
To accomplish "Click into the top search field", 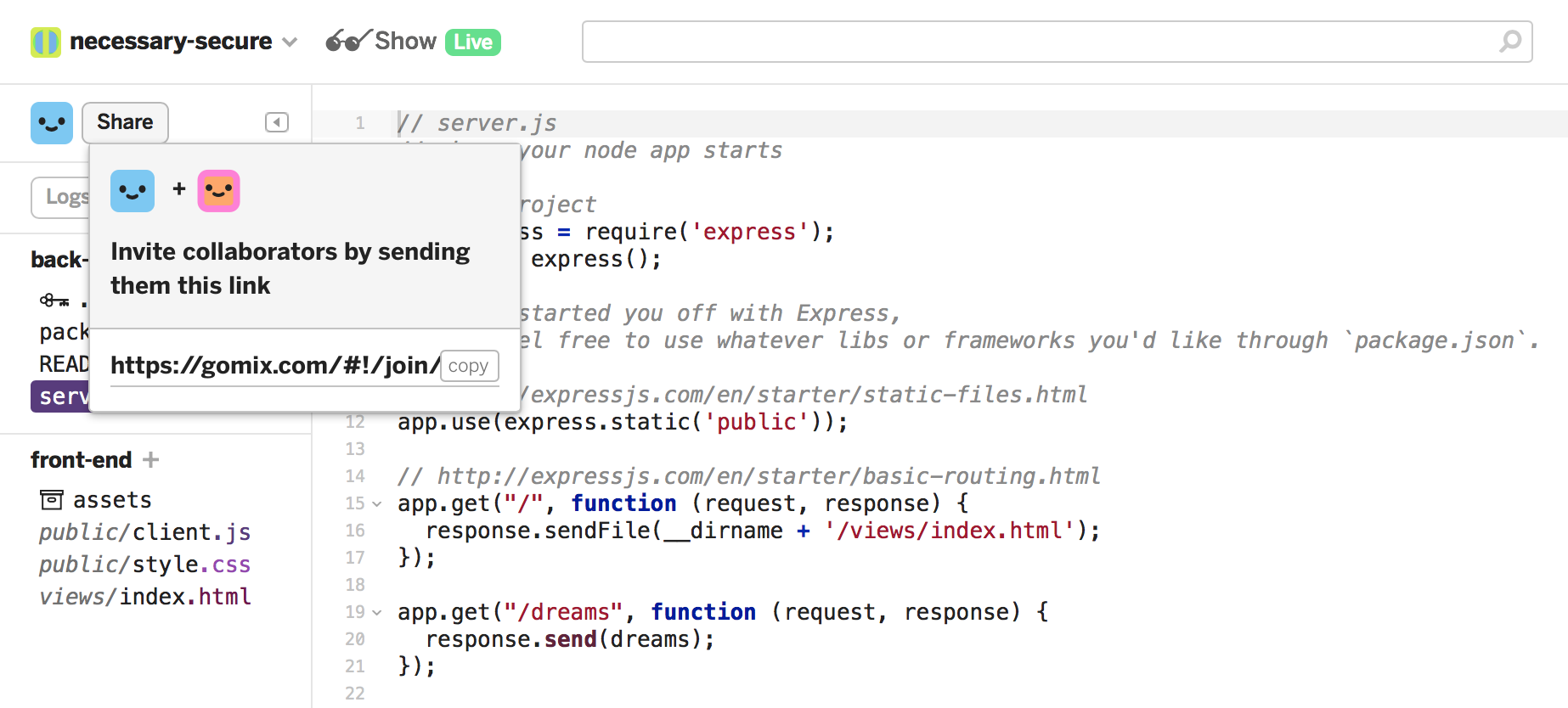I will (1057, 42).
